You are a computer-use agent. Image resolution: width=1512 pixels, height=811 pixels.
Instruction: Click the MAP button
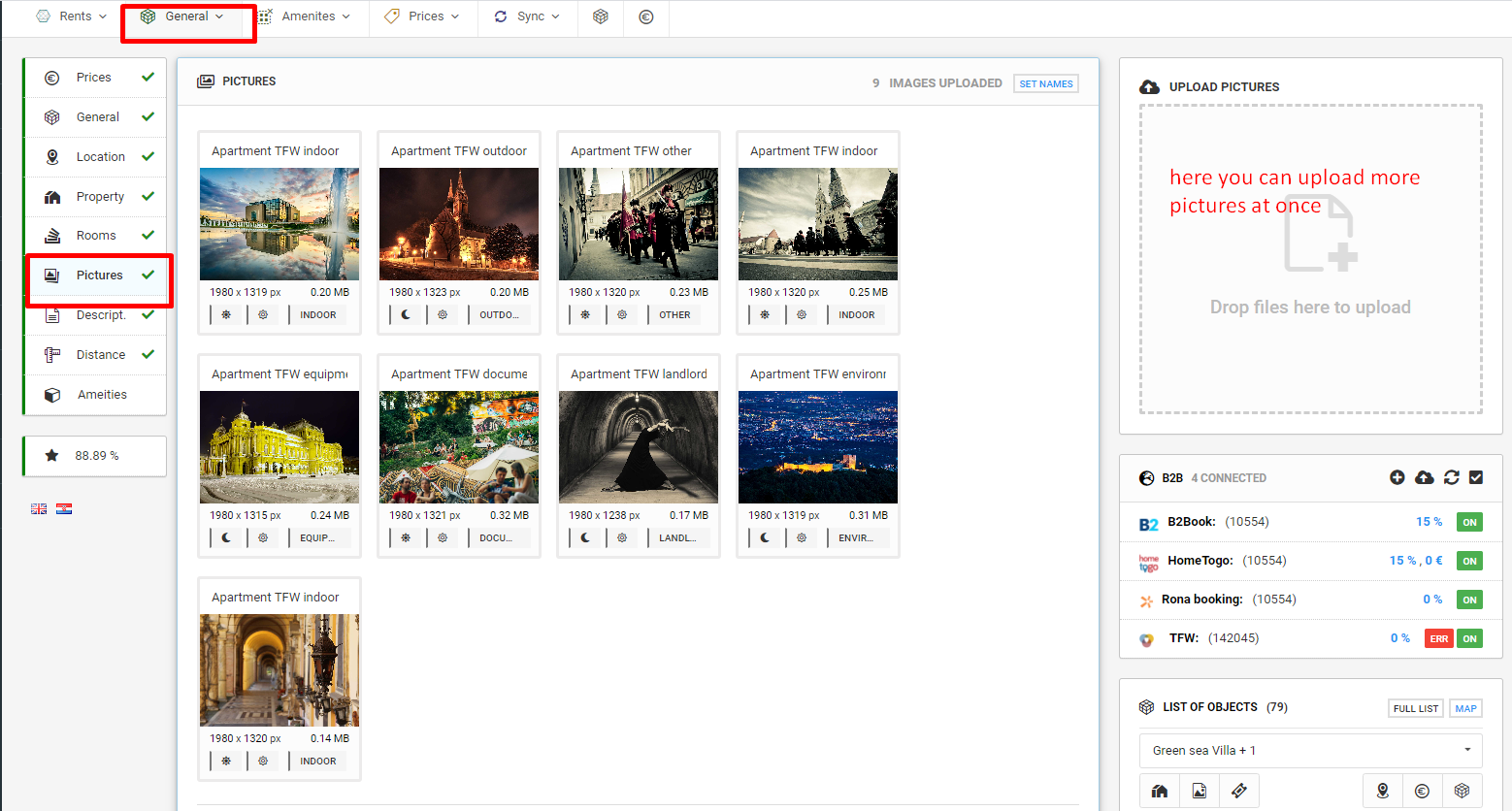tap(1465, 708)
